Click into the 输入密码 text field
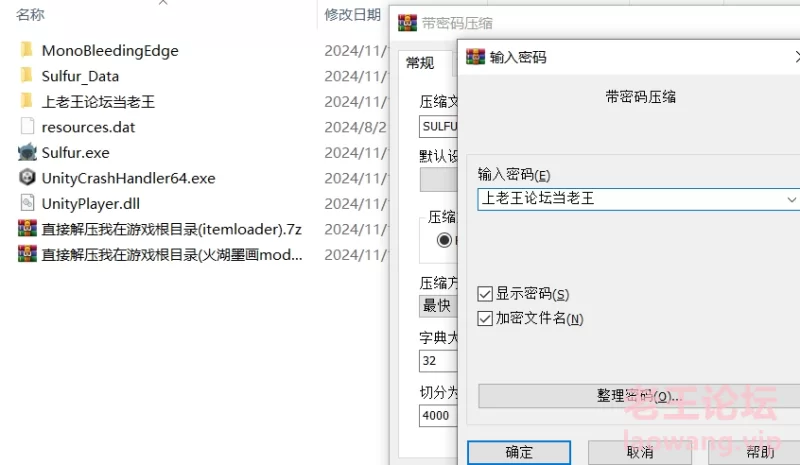 pos(632,199)
